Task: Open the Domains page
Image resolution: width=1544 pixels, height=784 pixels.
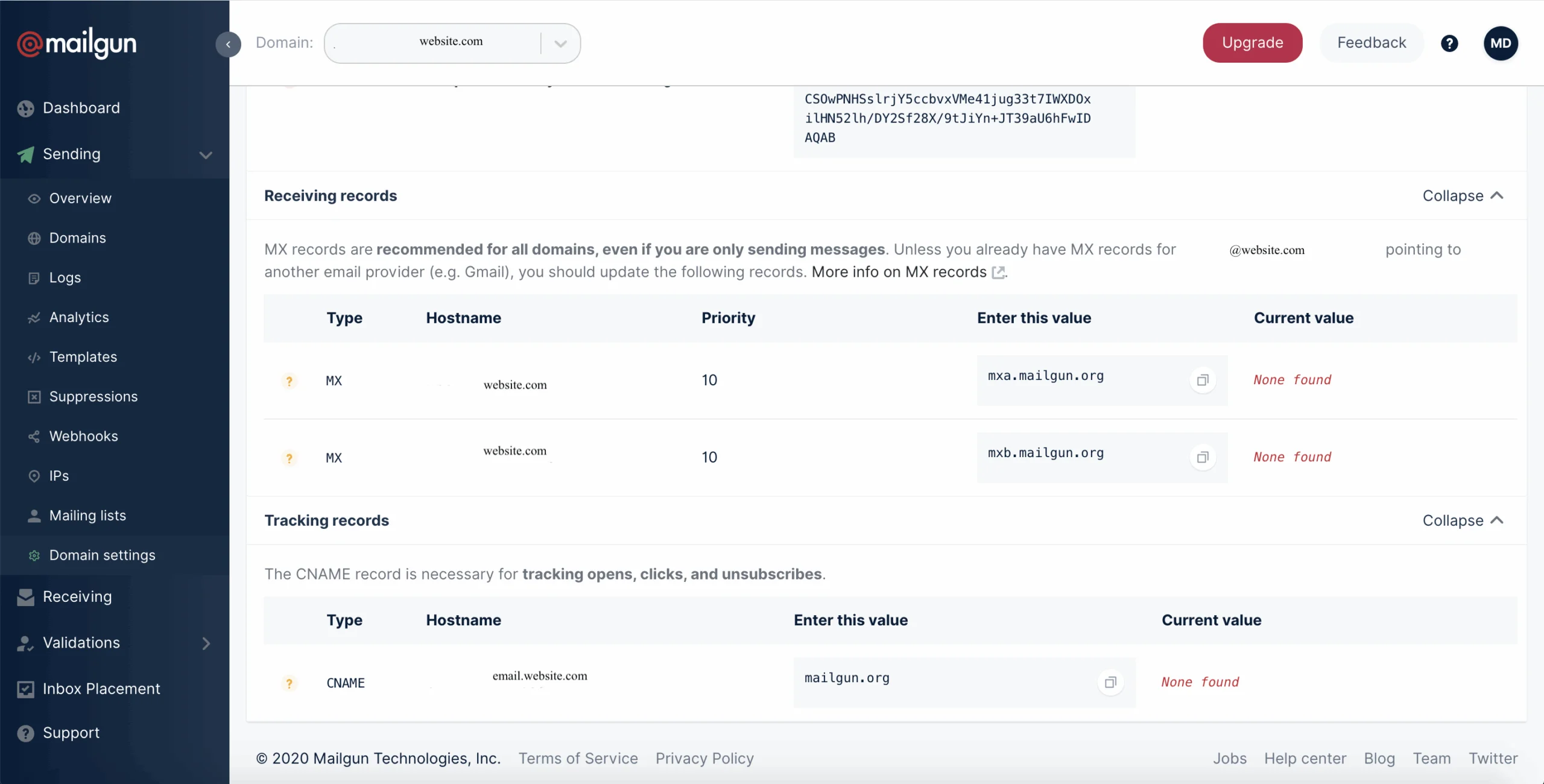Action: pyautogui.click(x=78, y=238)
